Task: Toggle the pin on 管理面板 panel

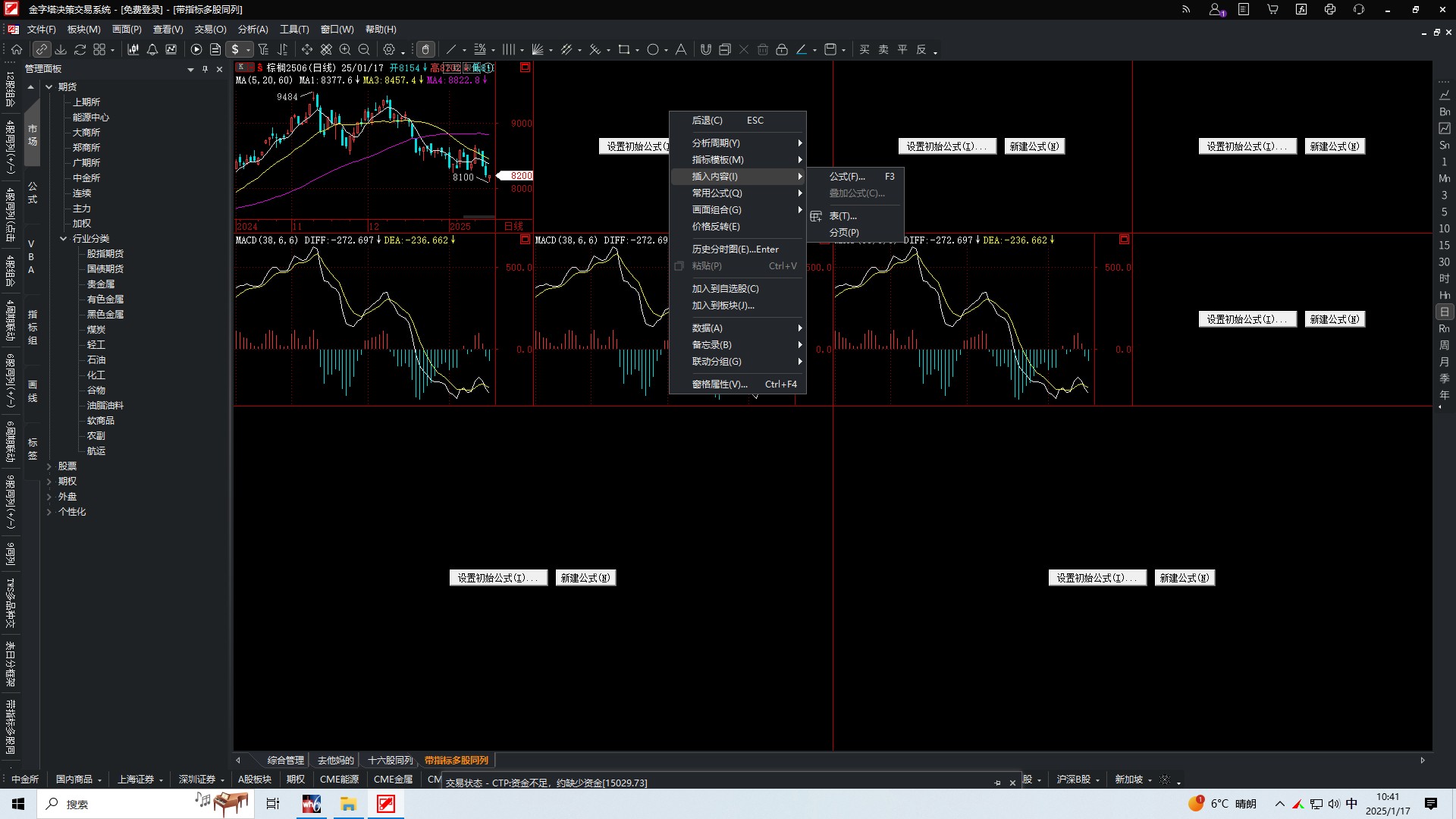Action: click(205, 69)
